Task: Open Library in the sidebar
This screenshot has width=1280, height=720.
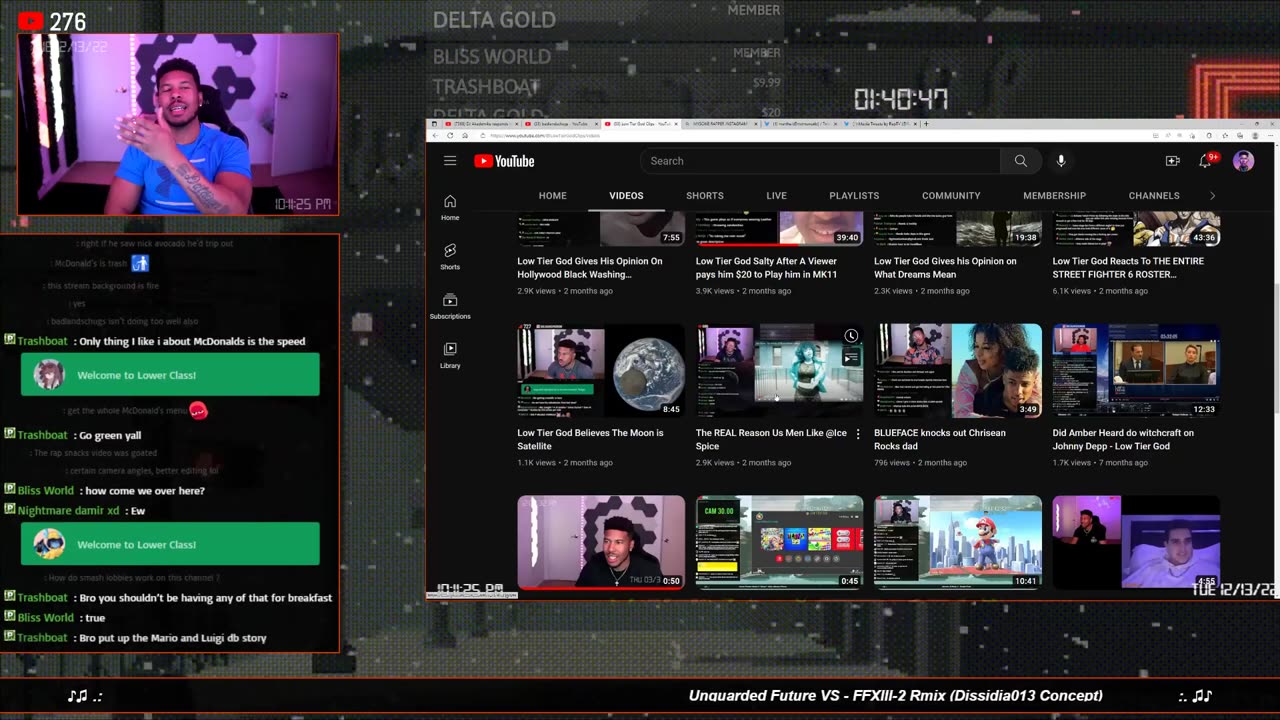Action: click(x=450, y=354)
